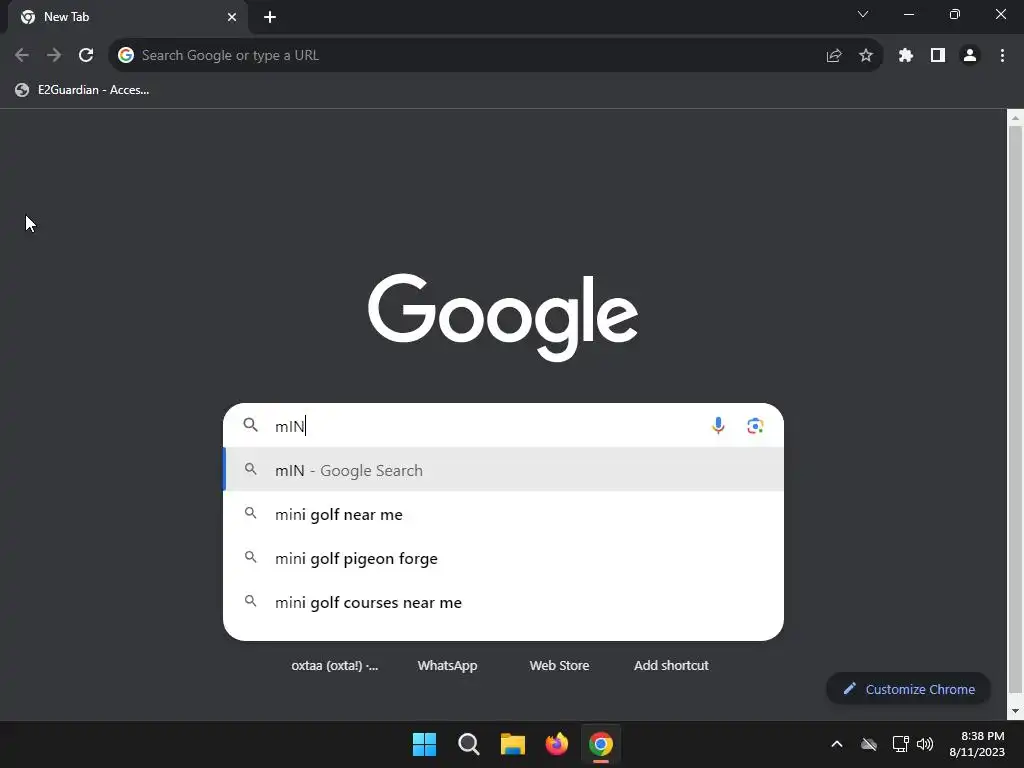Viewport: 1024px width, 768px height.
Task: Choose "mini golf courses near me" suggestion
Action: (x=503, y=602)
